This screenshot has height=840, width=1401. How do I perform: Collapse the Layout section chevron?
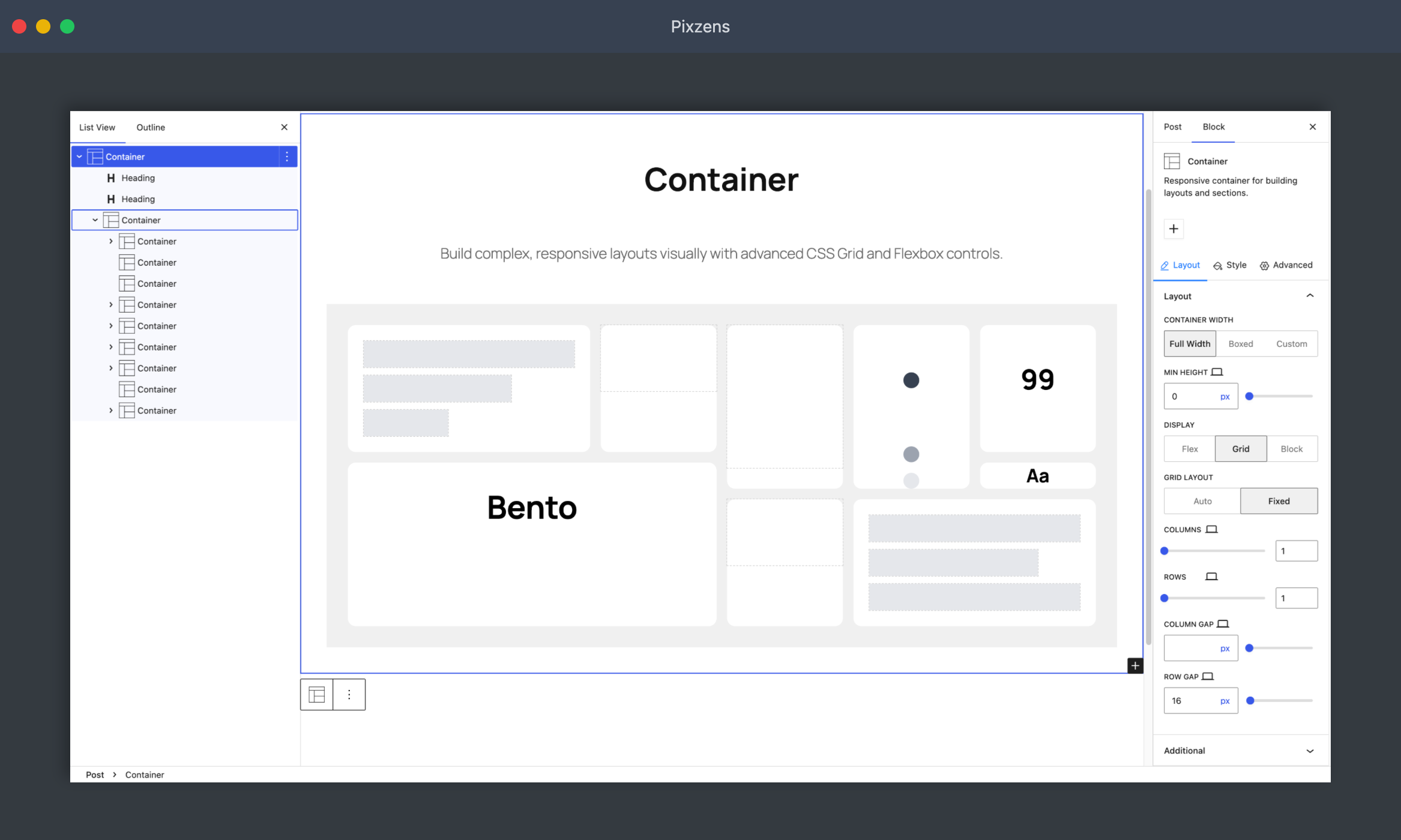click(1310, 296)
